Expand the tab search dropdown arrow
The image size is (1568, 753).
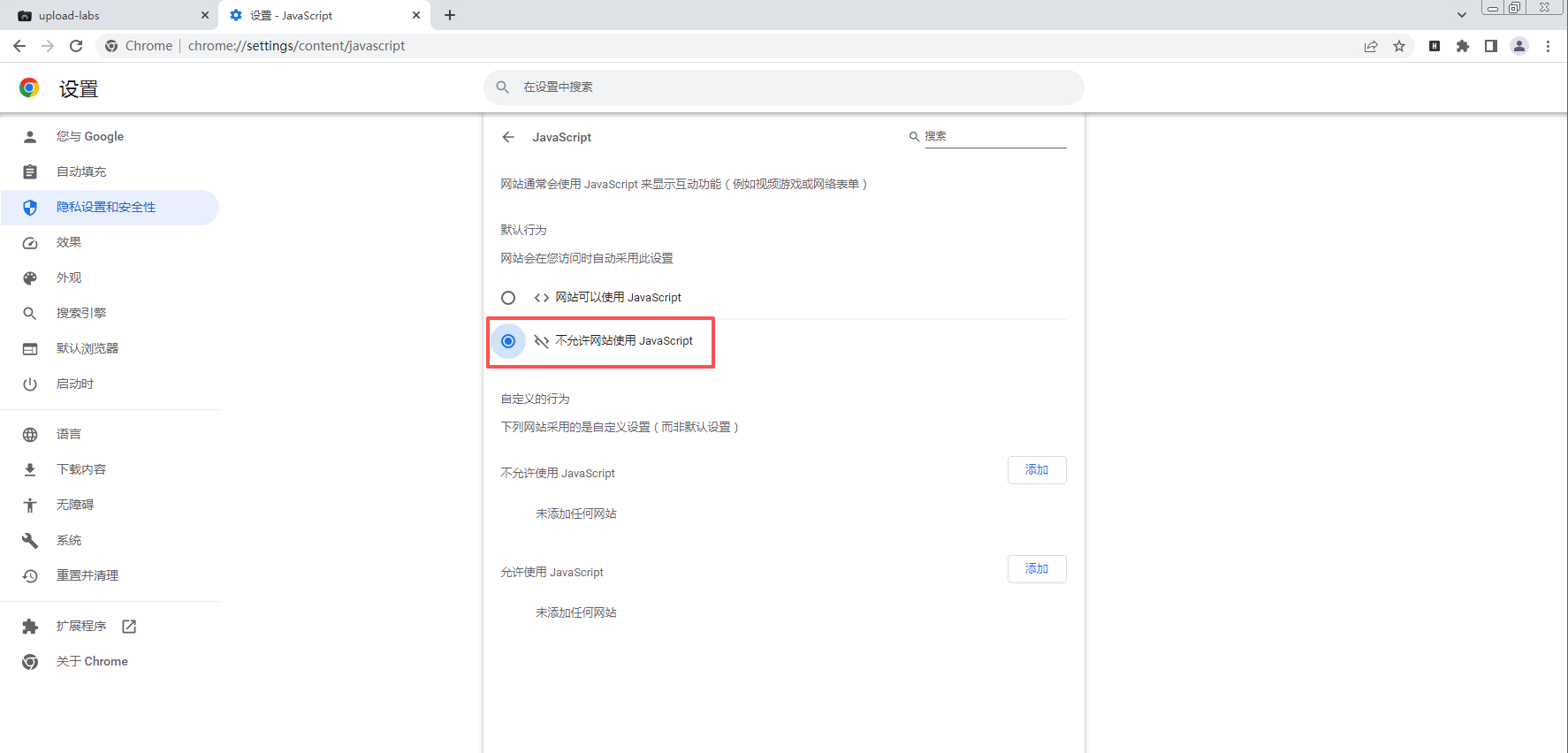tap(1462, 15)
